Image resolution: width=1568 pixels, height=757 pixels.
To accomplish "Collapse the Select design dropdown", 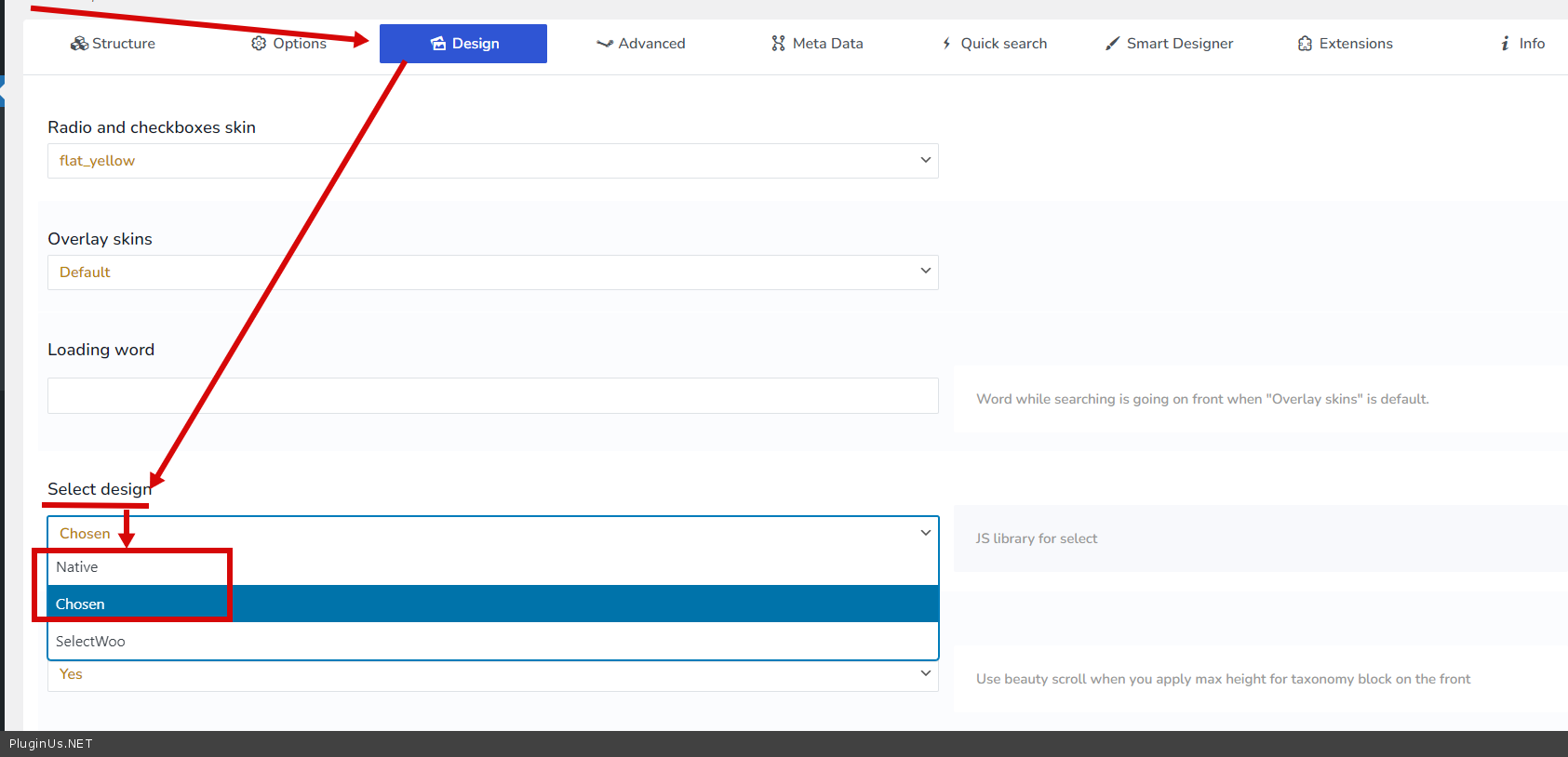I will tap(492, 534).
